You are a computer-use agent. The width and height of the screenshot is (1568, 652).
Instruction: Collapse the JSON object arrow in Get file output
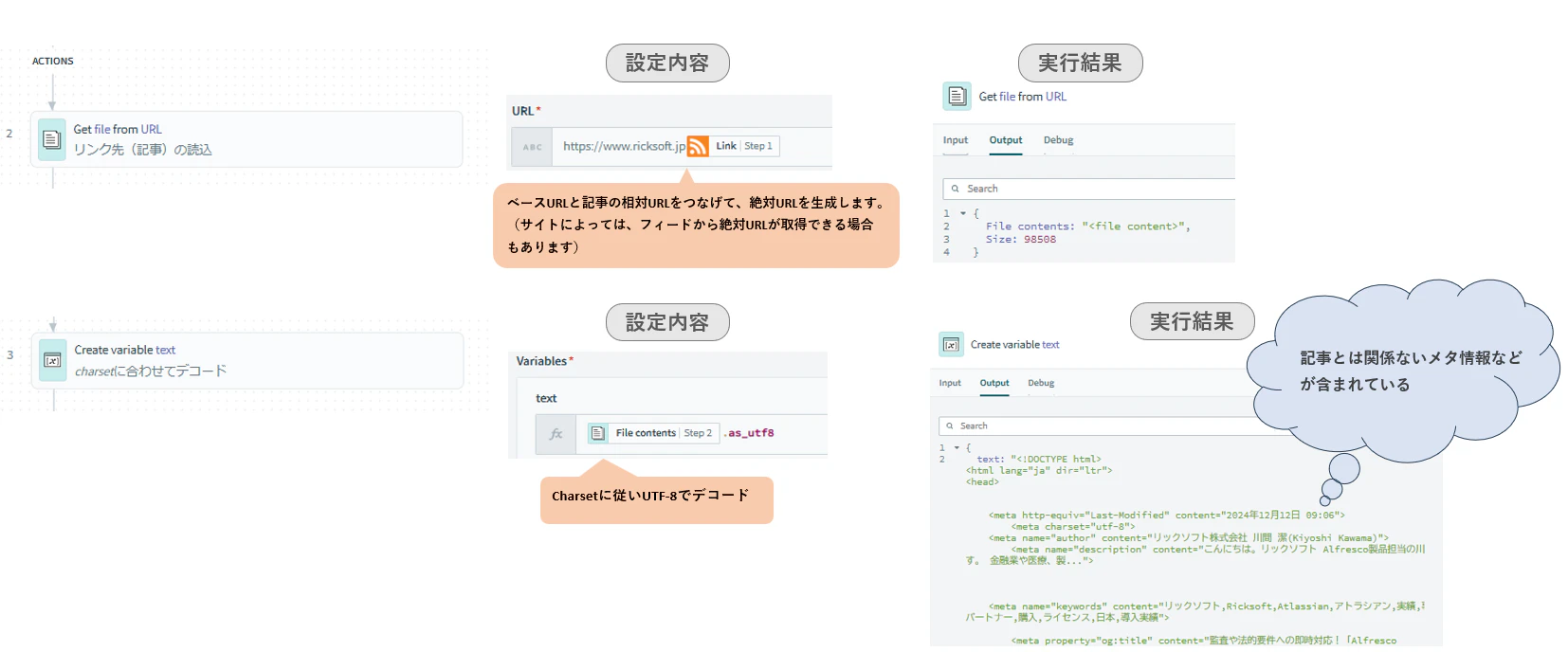pyautogui.click(x=963, y=213)
